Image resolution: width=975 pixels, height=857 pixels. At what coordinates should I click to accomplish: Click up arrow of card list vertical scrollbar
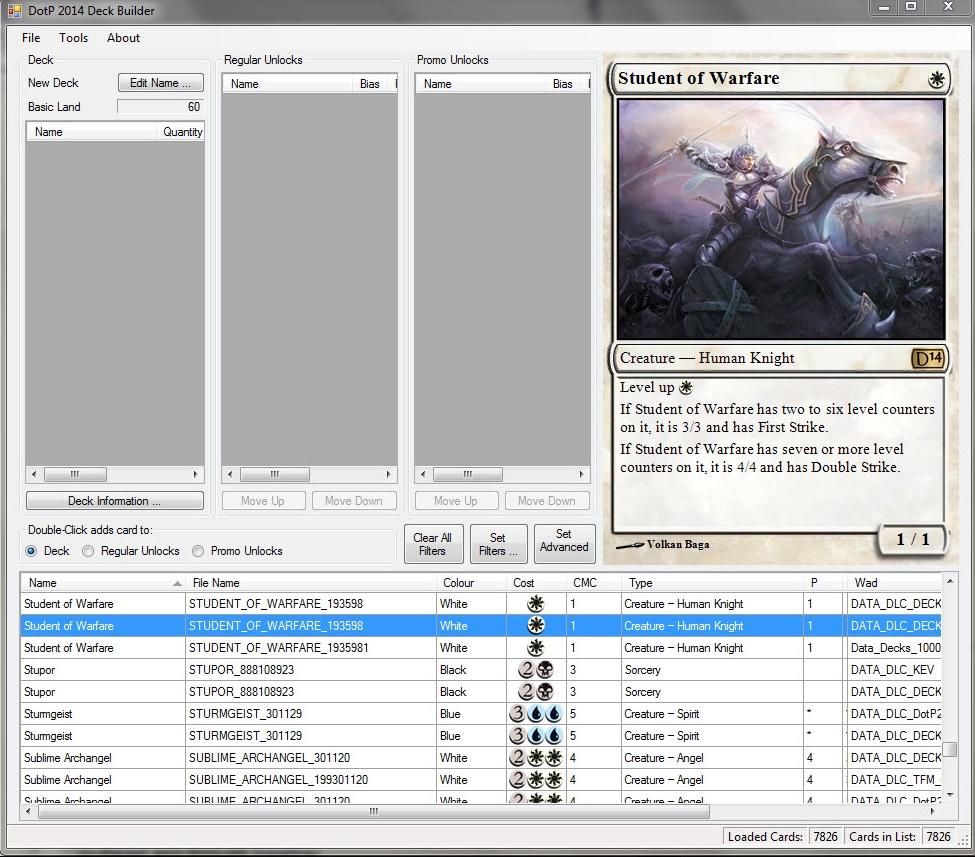tap(950, 581)
